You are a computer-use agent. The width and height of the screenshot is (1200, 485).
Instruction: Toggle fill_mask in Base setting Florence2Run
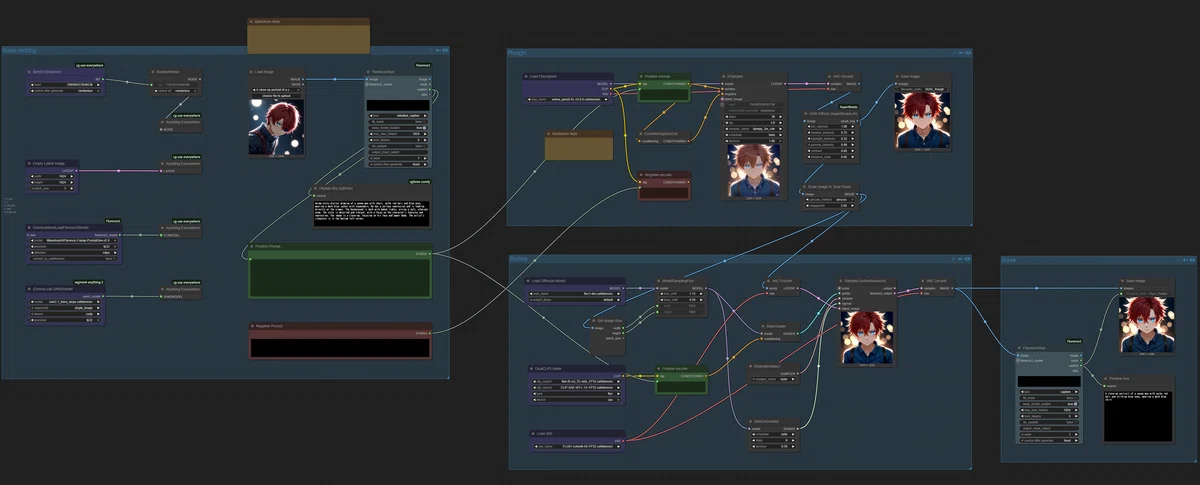tap(398, 122)
